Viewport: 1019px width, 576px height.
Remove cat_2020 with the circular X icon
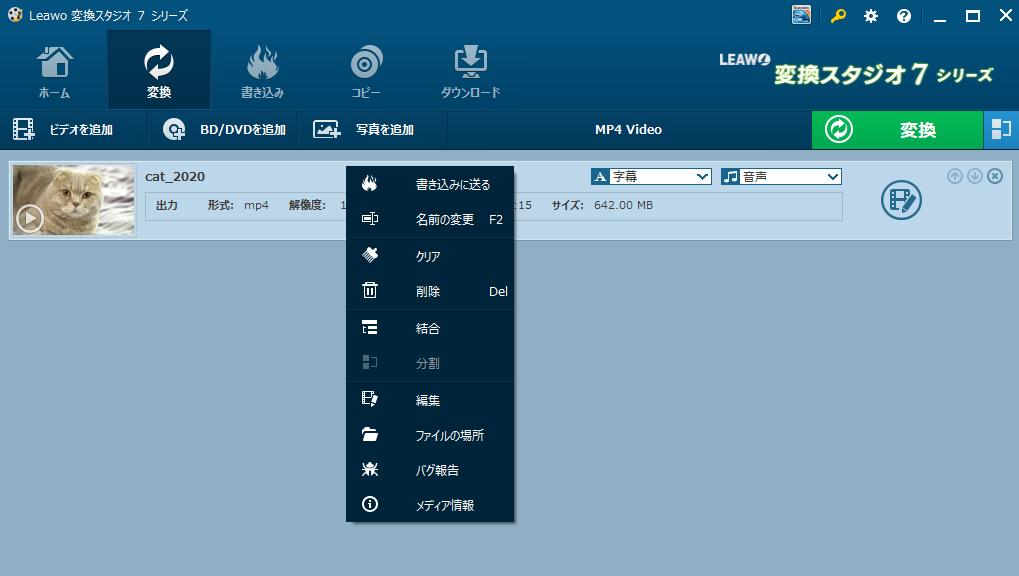[x=995, y=176]
